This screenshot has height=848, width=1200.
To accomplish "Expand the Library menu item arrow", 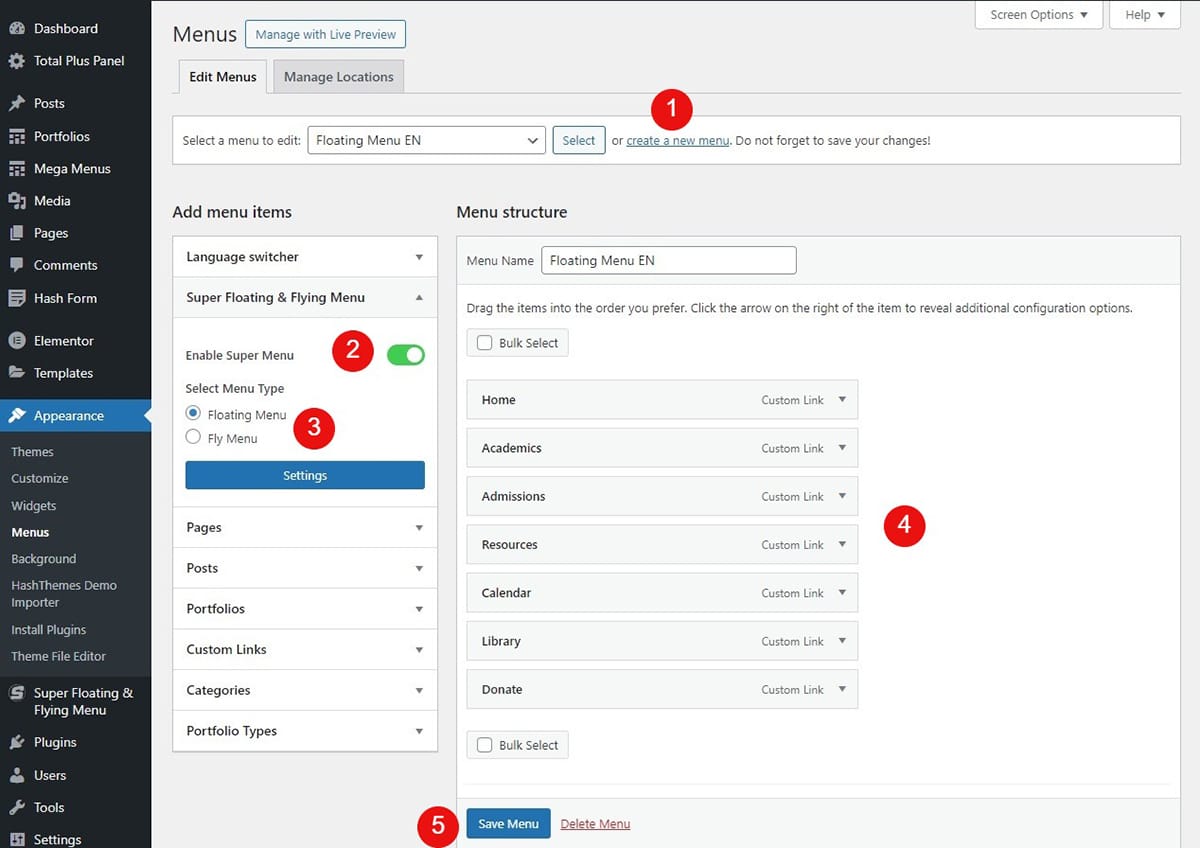I will [842, 640].
